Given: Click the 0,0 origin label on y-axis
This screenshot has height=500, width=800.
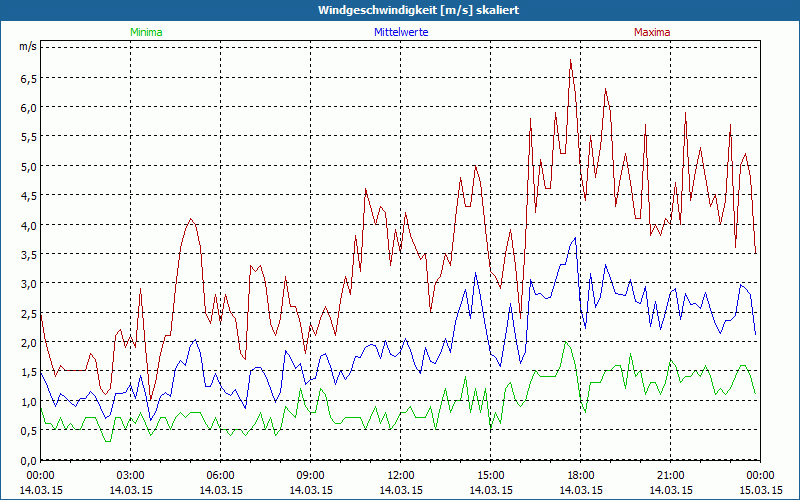Looking at the screenshot, I should [27, 460].
